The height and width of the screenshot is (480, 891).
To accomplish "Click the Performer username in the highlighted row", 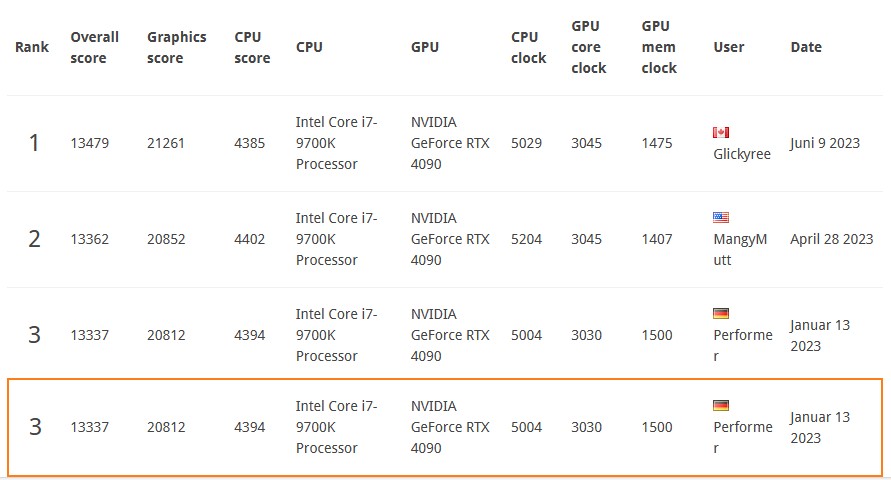I will tap(743, 437).
